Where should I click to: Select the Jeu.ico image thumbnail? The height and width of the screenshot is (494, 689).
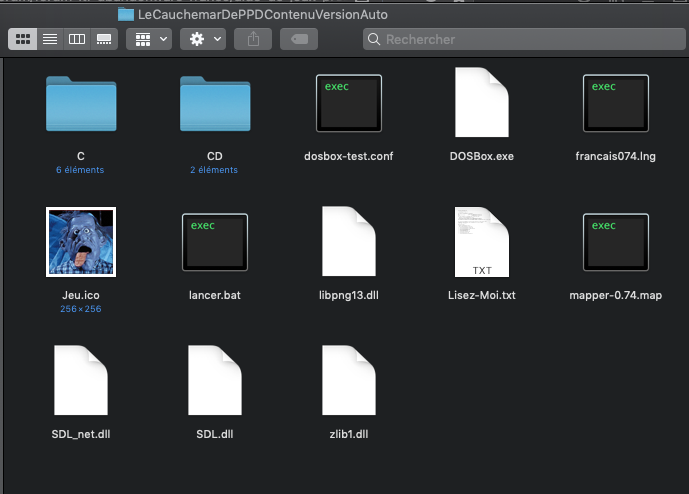(x=81, y=242)
